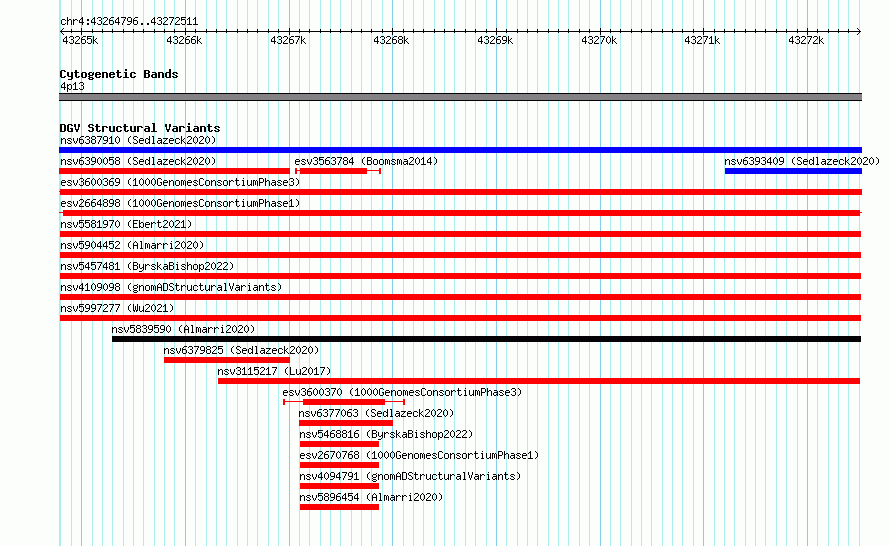This screenshot has height=546, width=890.
Task: Click the 43268k ruler label
Action: pyautogui.click(x=391, y=40)
